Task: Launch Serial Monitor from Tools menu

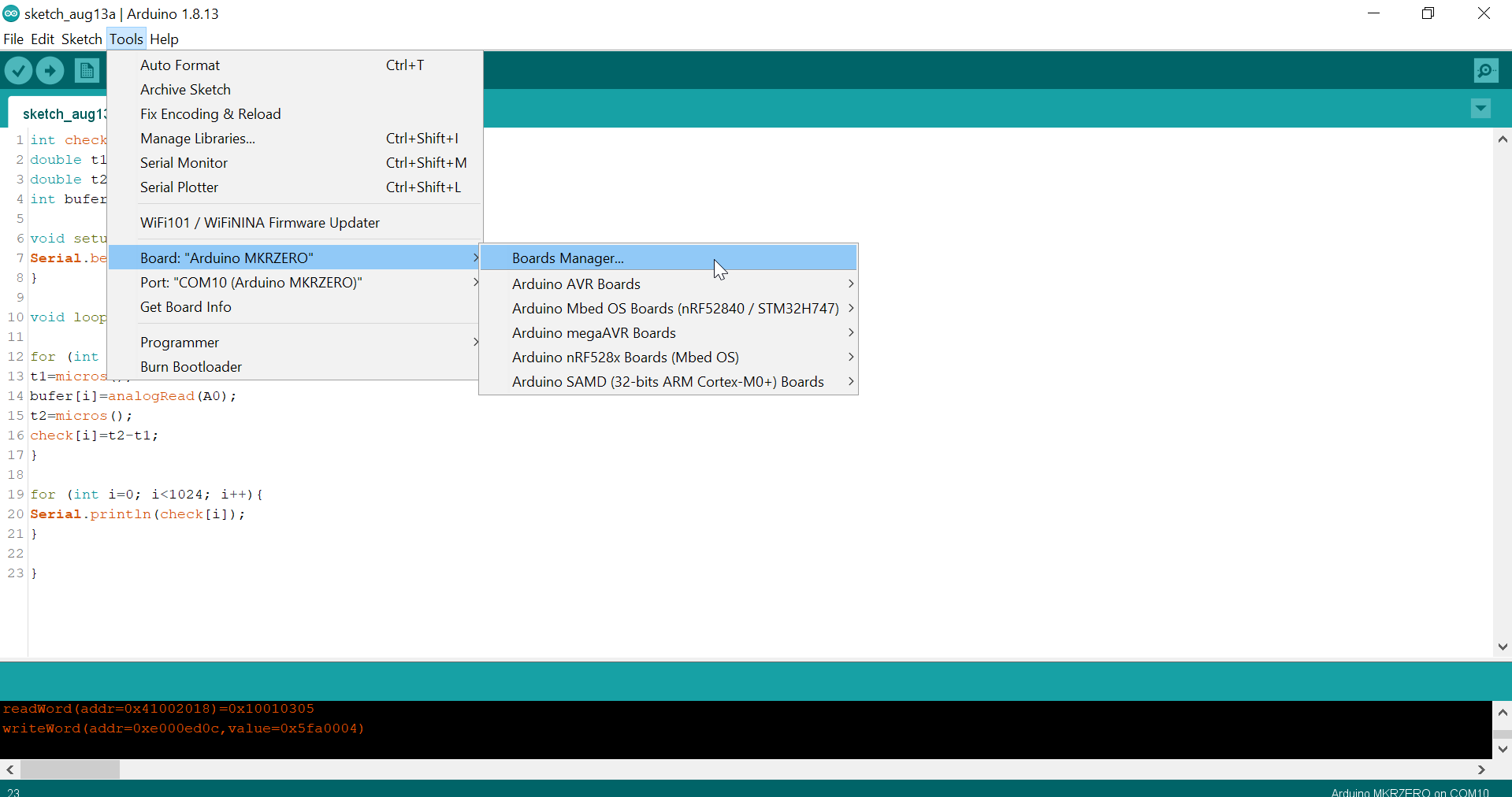Action: (295, 163)
